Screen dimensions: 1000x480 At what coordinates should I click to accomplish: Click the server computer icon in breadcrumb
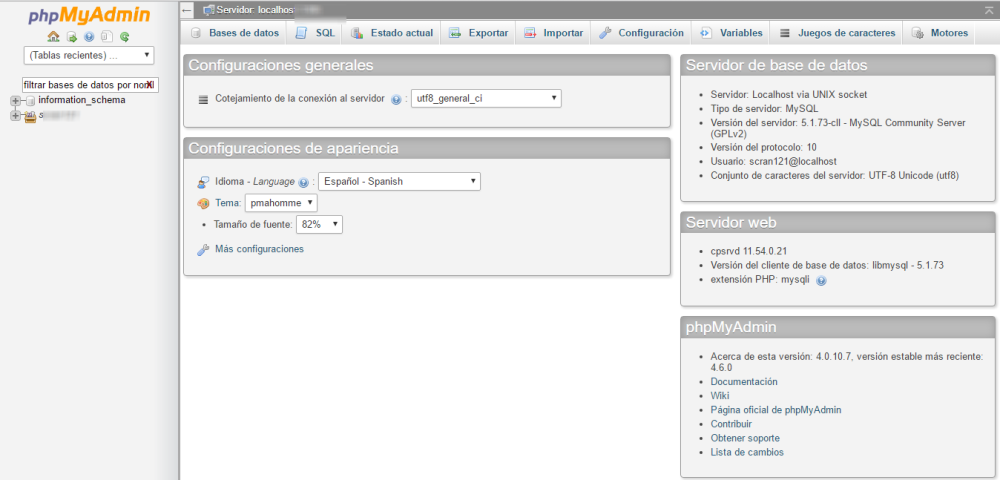click(208, 10)
